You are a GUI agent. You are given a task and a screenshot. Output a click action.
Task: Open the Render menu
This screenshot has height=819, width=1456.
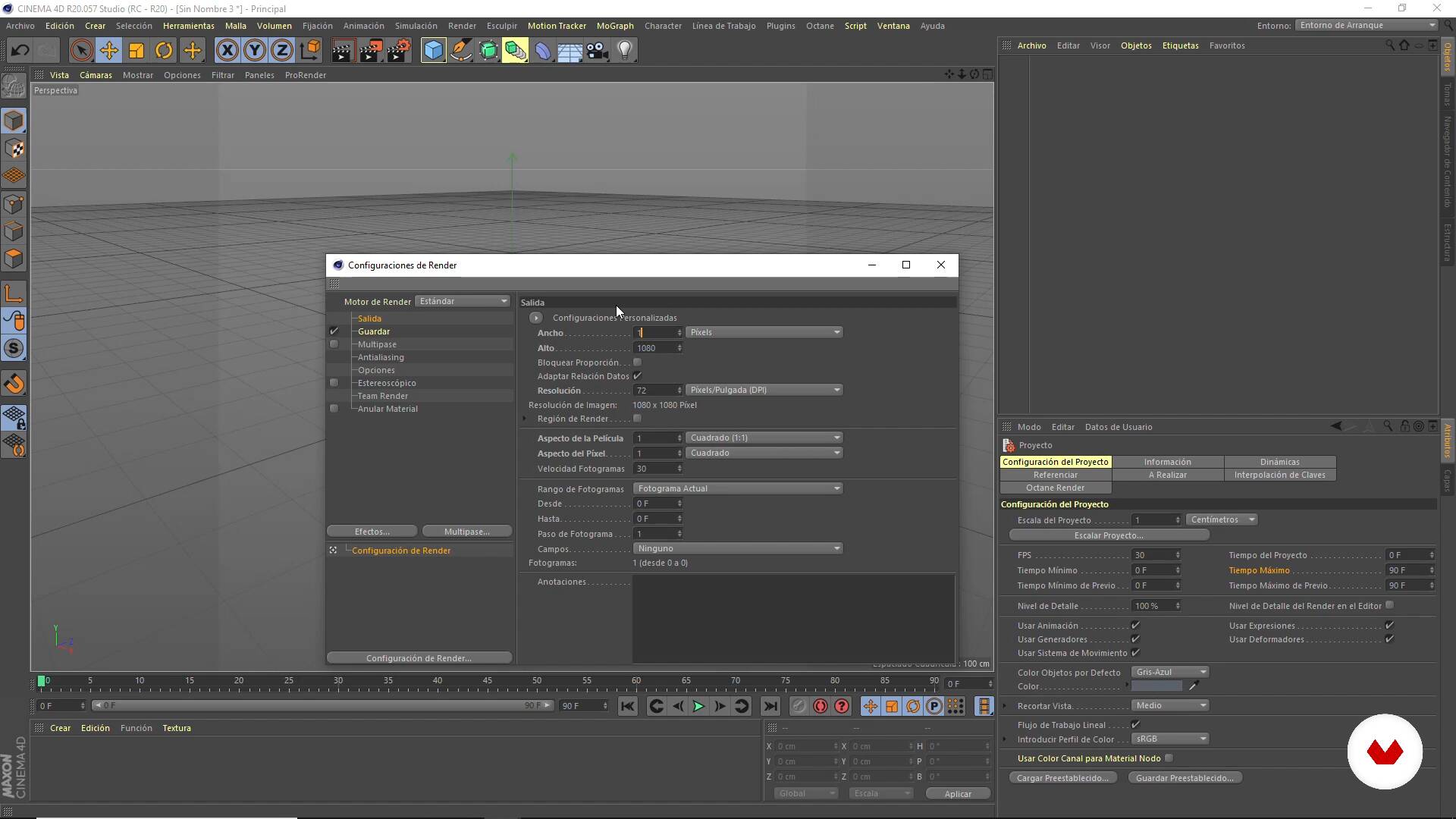462,26
